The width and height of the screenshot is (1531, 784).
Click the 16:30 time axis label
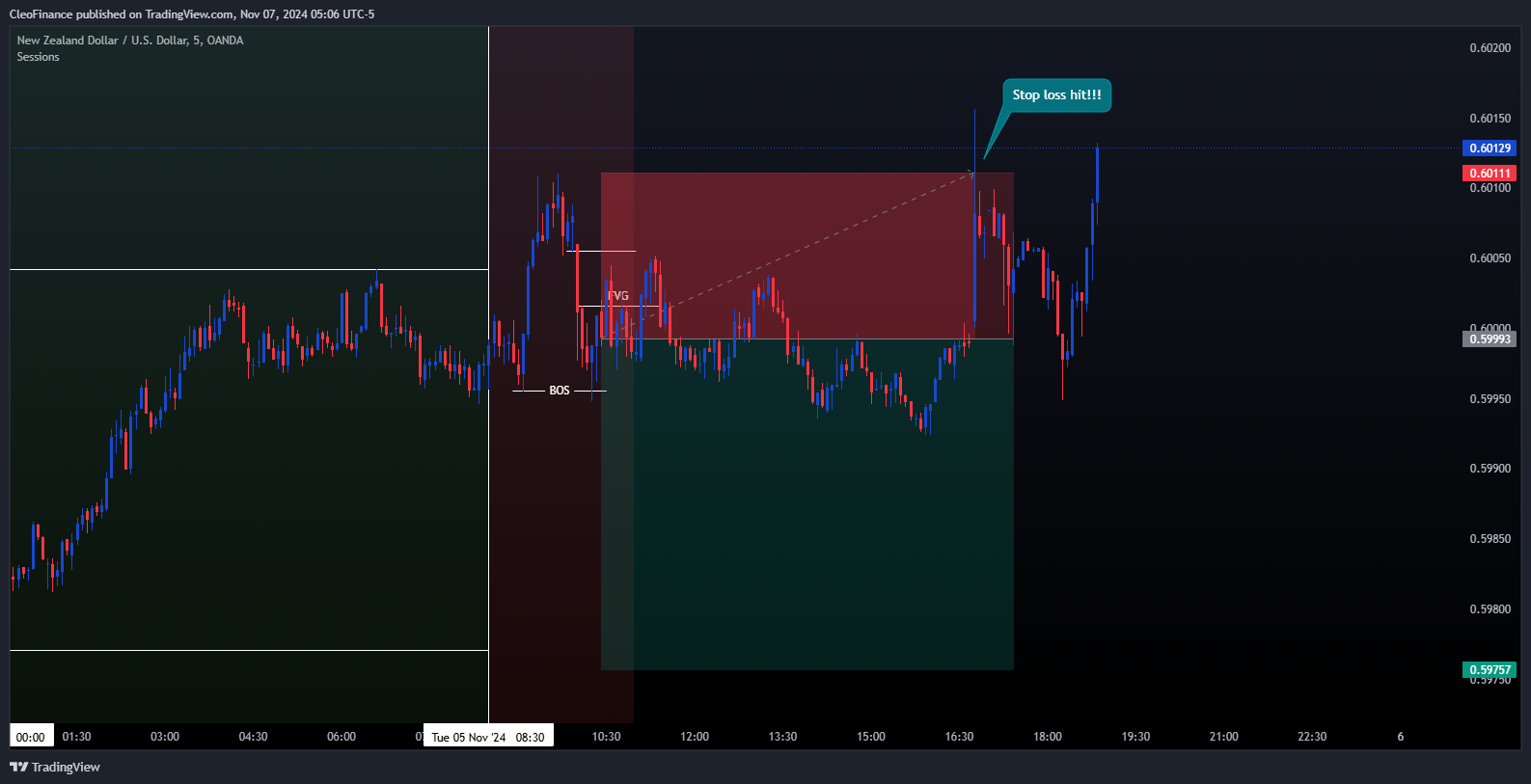959,737
